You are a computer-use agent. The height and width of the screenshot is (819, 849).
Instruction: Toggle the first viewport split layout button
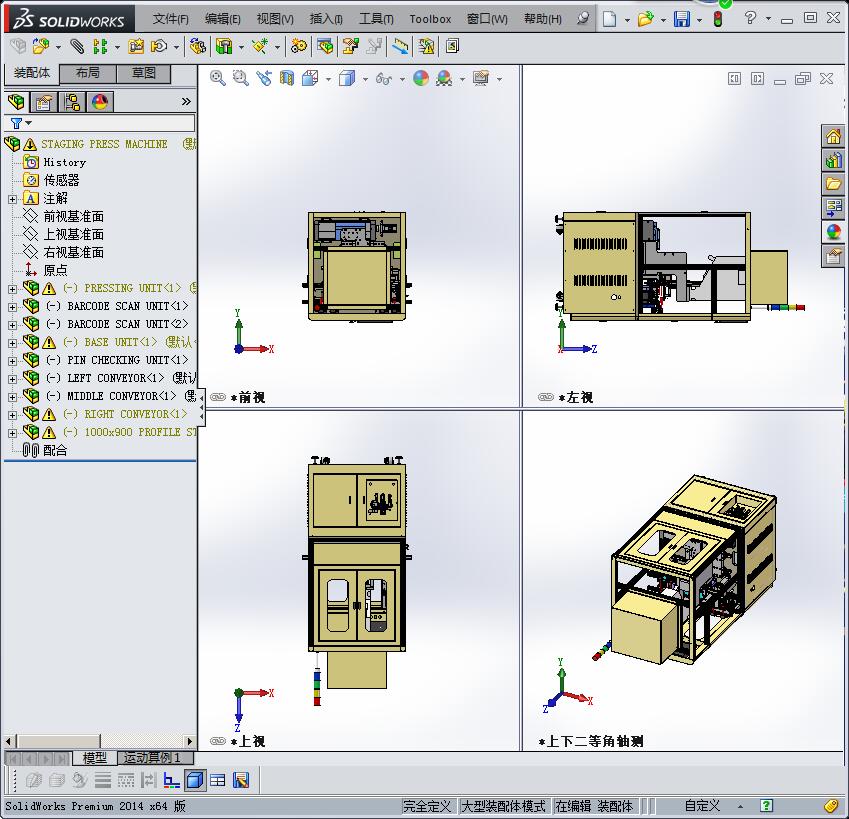734,79
